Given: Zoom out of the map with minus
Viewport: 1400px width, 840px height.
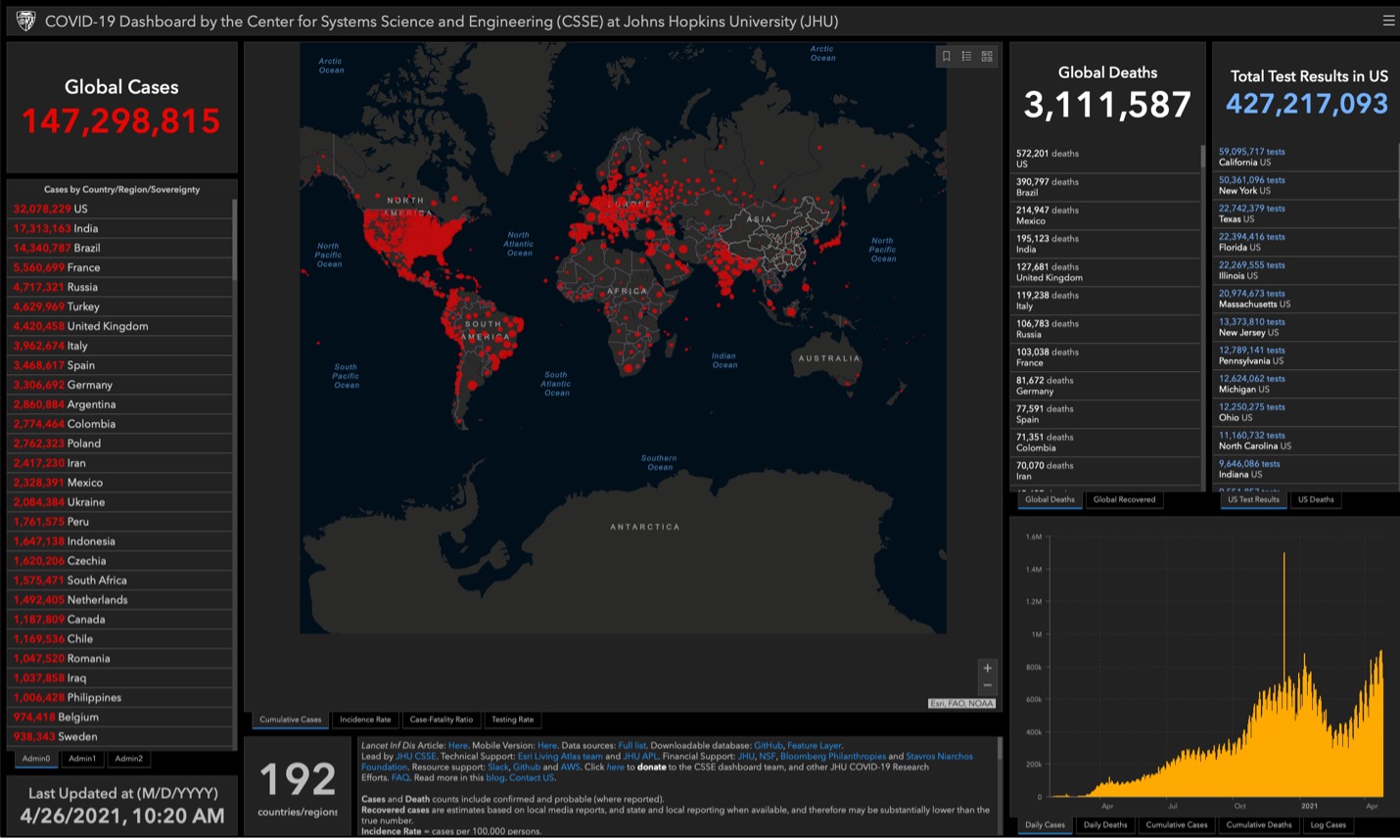Looking at the screenshot, I should 987,686.
